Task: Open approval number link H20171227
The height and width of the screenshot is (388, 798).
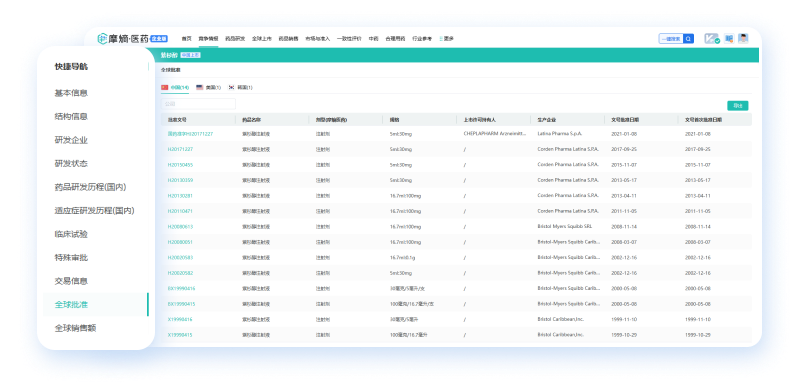Action: (180, 149)
